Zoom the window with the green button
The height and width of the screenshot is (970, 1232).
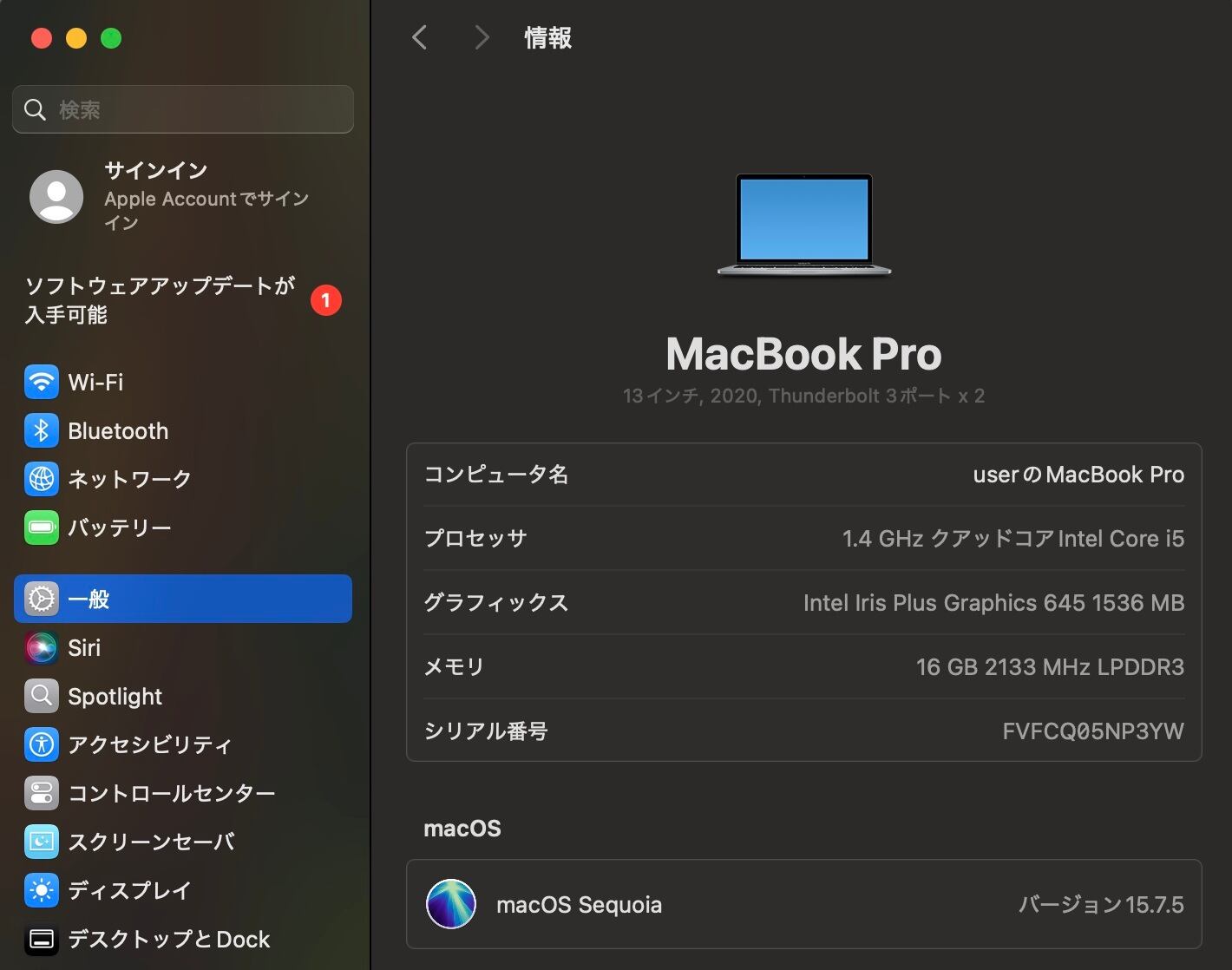click(x=111, y=38)
